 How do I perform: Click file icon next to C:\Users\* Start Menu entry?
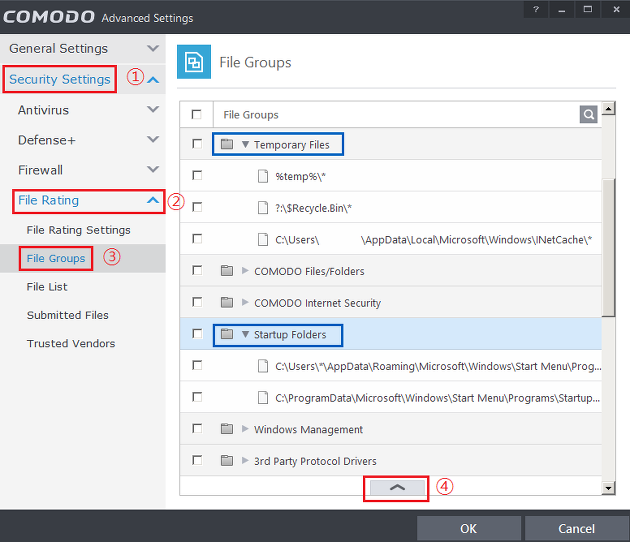pyautogui.click(x=263, y=366)
